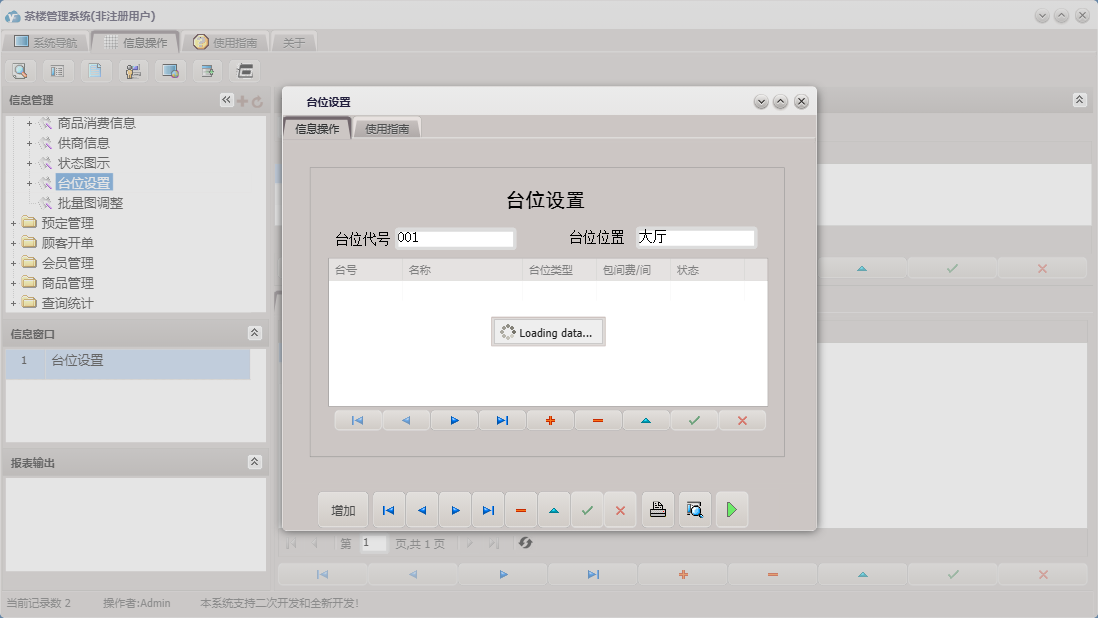Expand the 商品消费信息 tree node
The height and width of the screenshot is (618, 1098).
[x=29, y=123]
